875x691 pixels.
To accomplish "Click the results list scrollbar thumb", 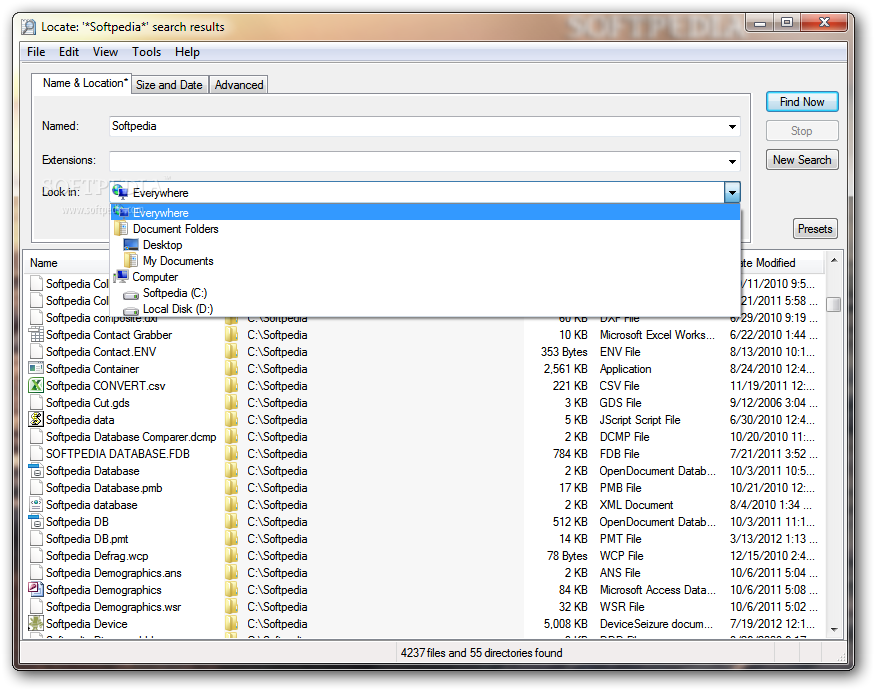I will pos(834,304).
